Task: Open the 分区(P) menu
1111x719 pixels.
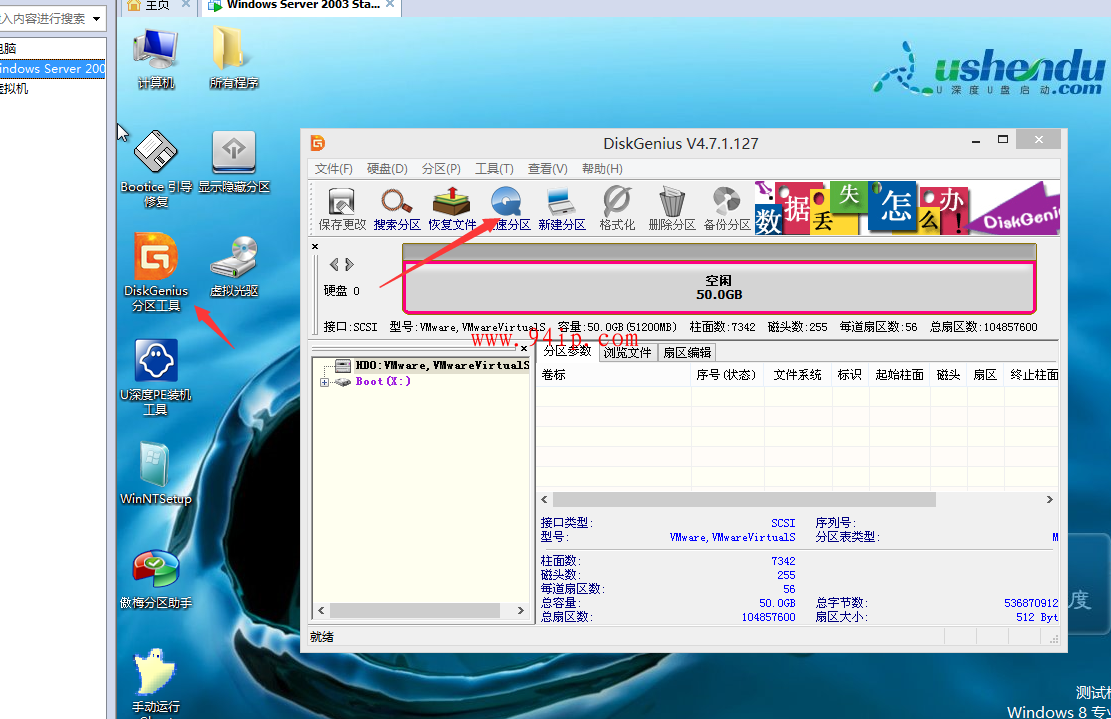Action: click(x=441, y=169)
